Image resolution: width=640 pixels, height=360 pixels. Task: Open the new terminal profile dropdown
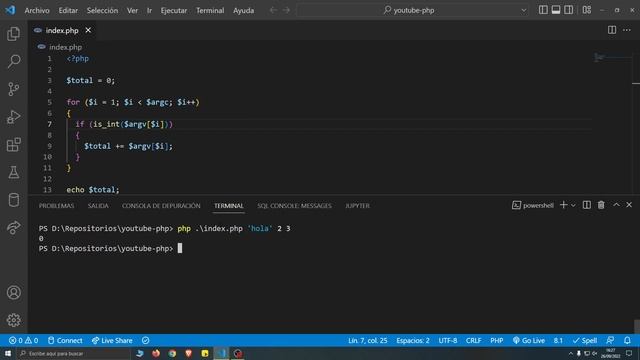573,205
